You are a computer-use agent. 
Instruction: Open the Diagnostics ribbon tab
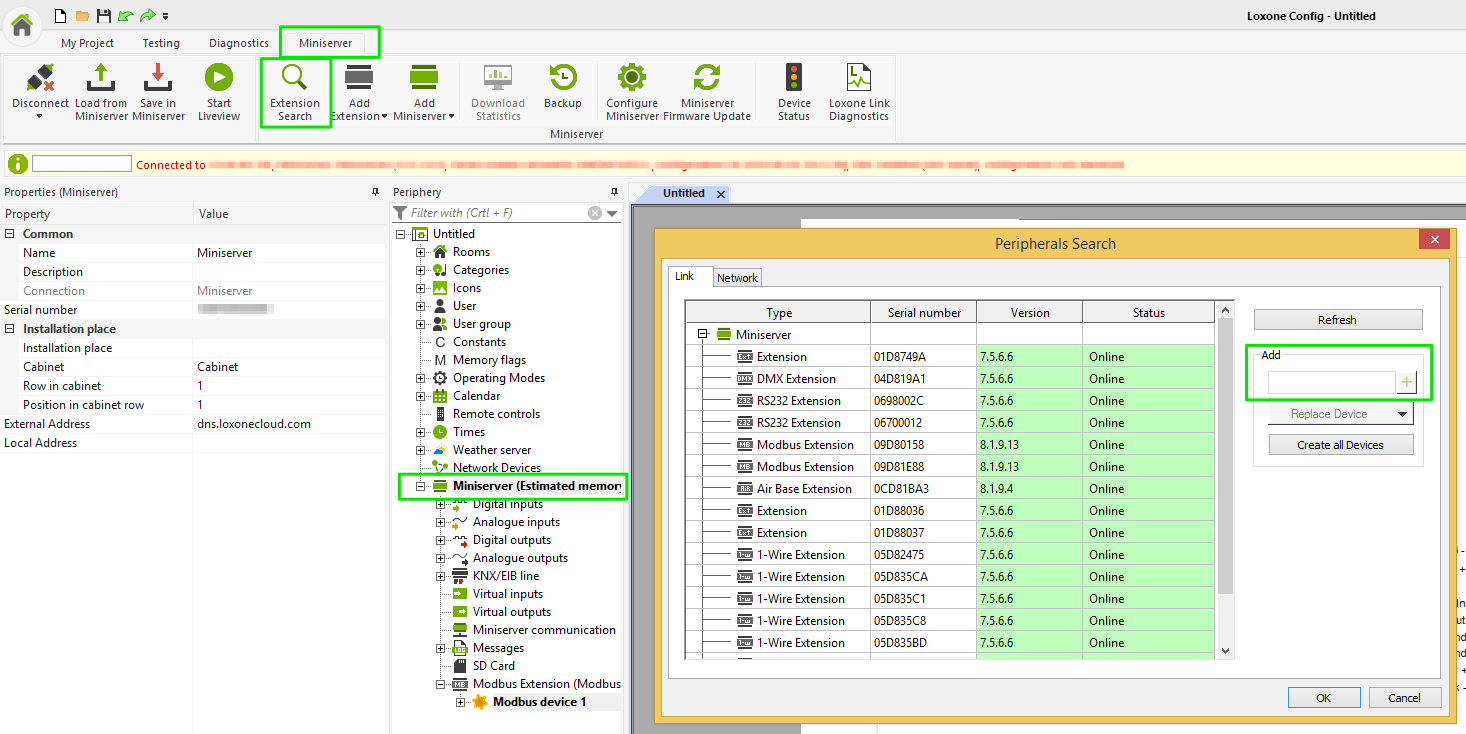point(238,43)
